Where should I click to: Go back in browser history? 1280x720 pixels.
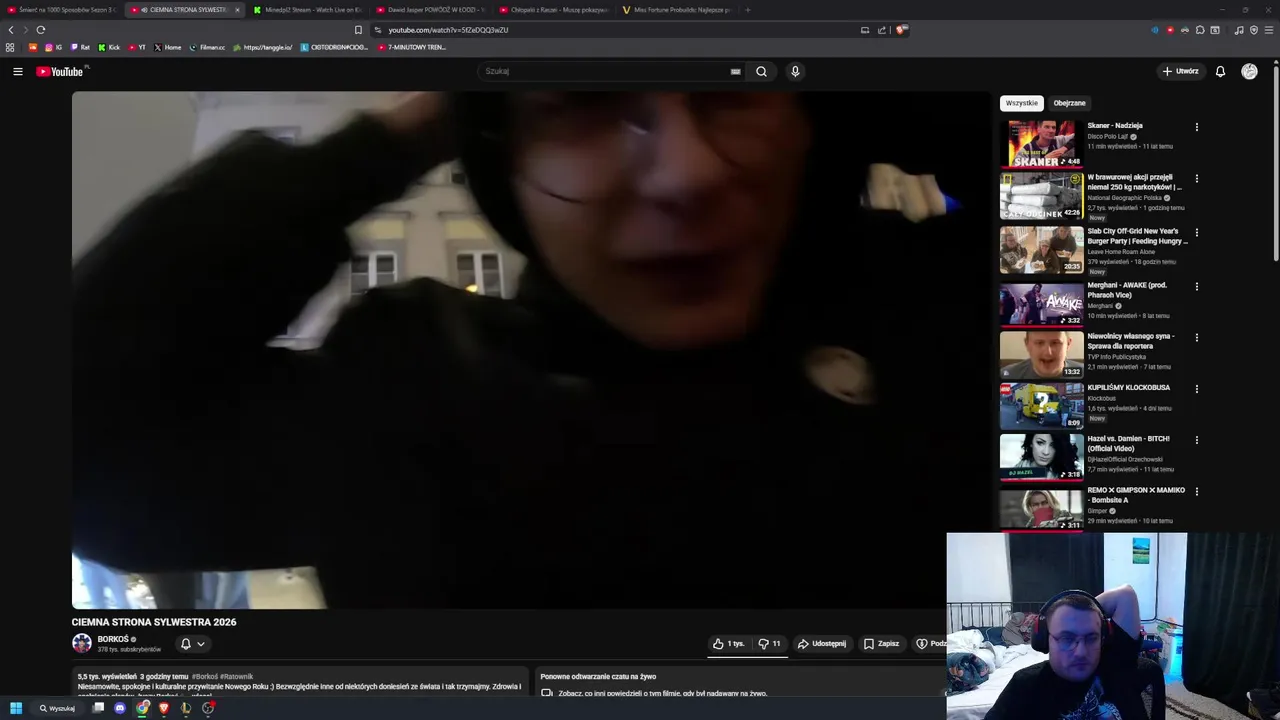(x=11, y=30)
